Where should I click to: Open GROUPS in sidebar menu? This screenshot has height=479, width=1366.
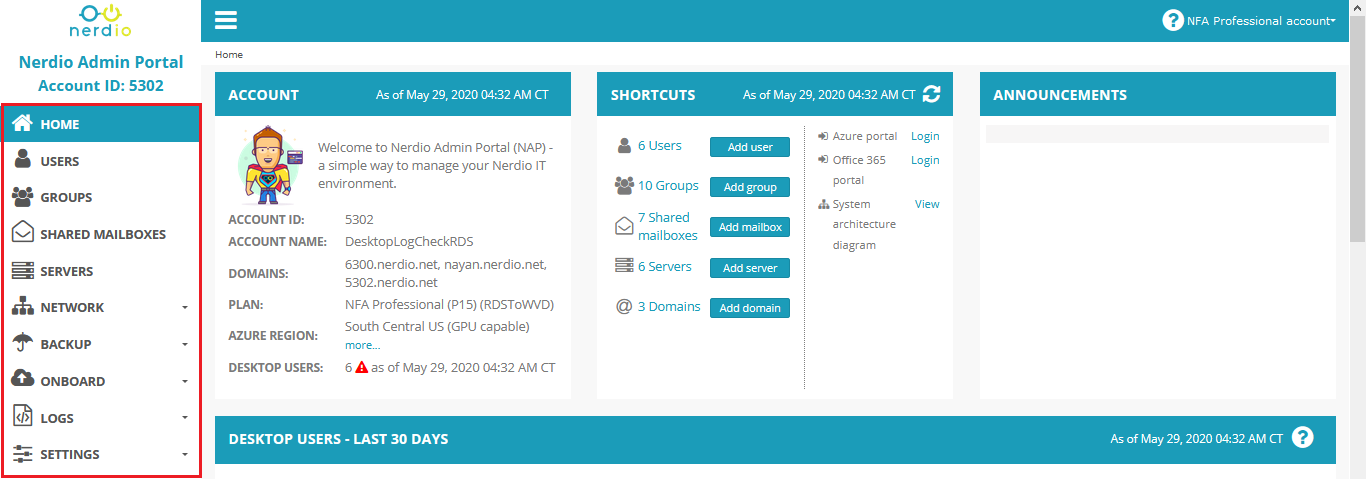coord(102,197)
